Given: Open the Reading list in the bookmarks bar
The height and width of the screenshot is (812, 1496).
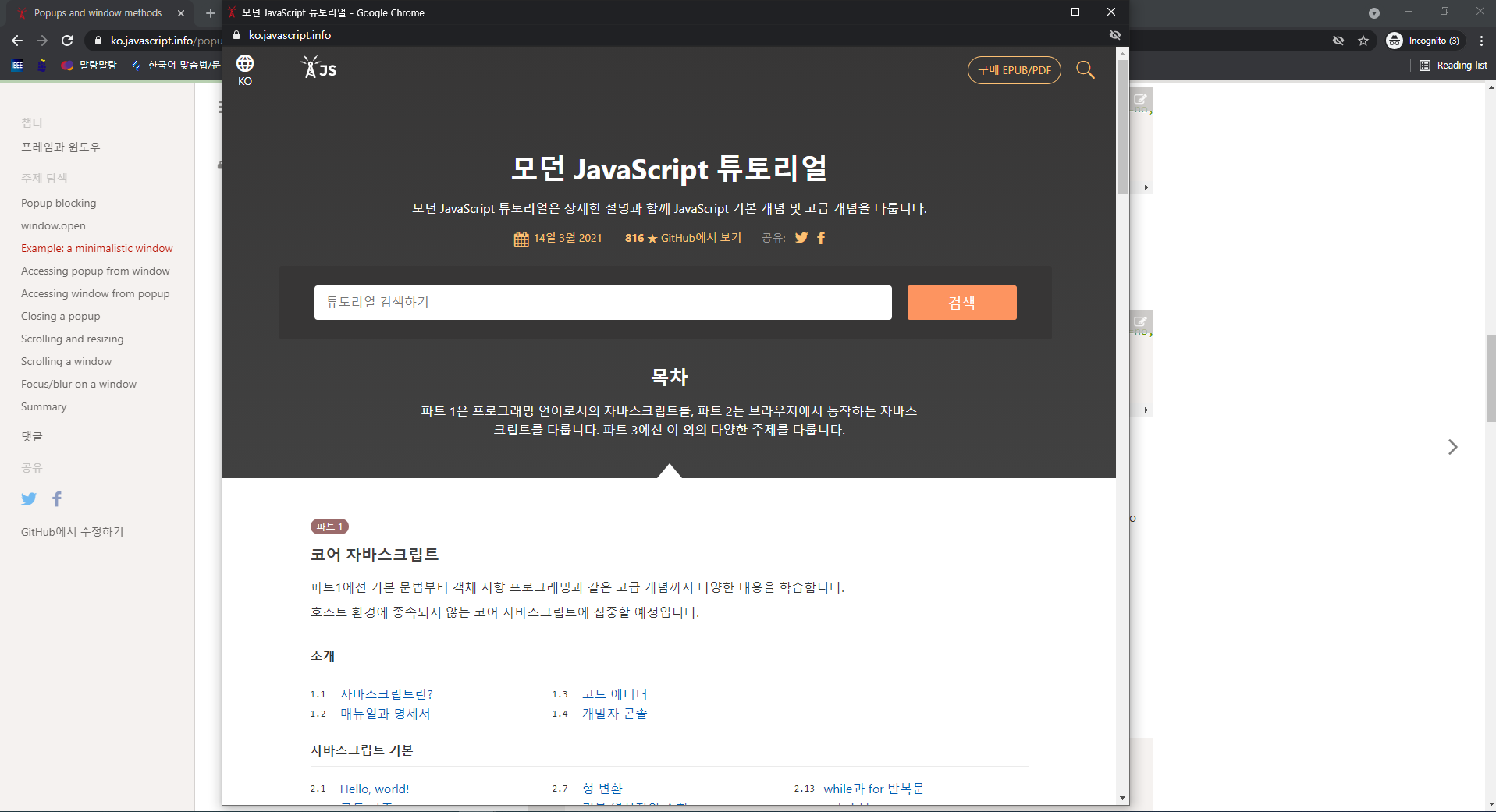Looking at the screenshot, I should tap(1453, 66).
